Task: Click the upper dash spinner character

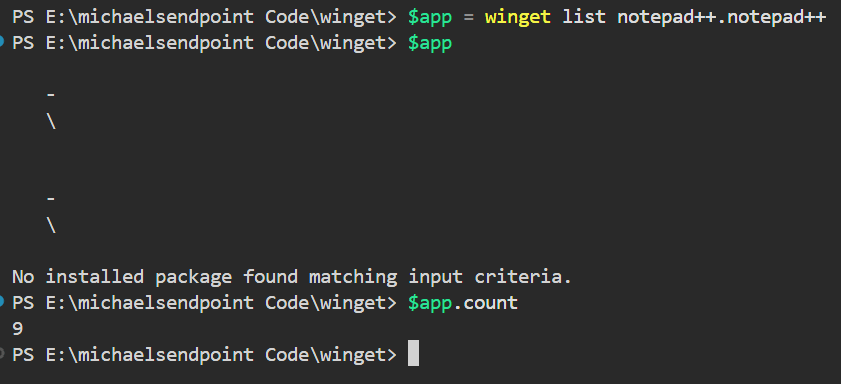Action: click(51, 95)
